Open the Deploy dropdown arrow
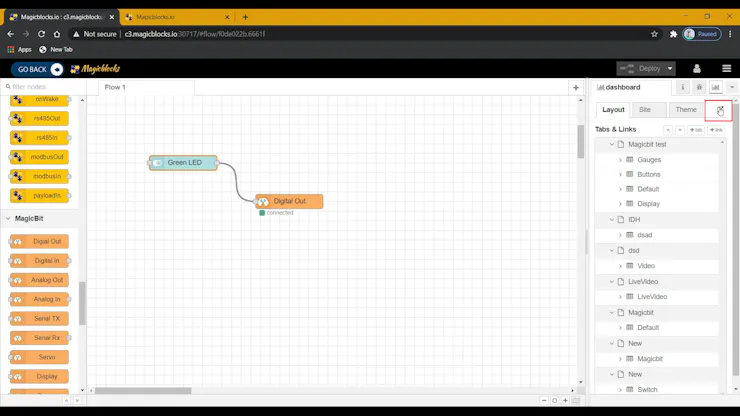Screen dimensions: 740x416 (x=670, y=69)
